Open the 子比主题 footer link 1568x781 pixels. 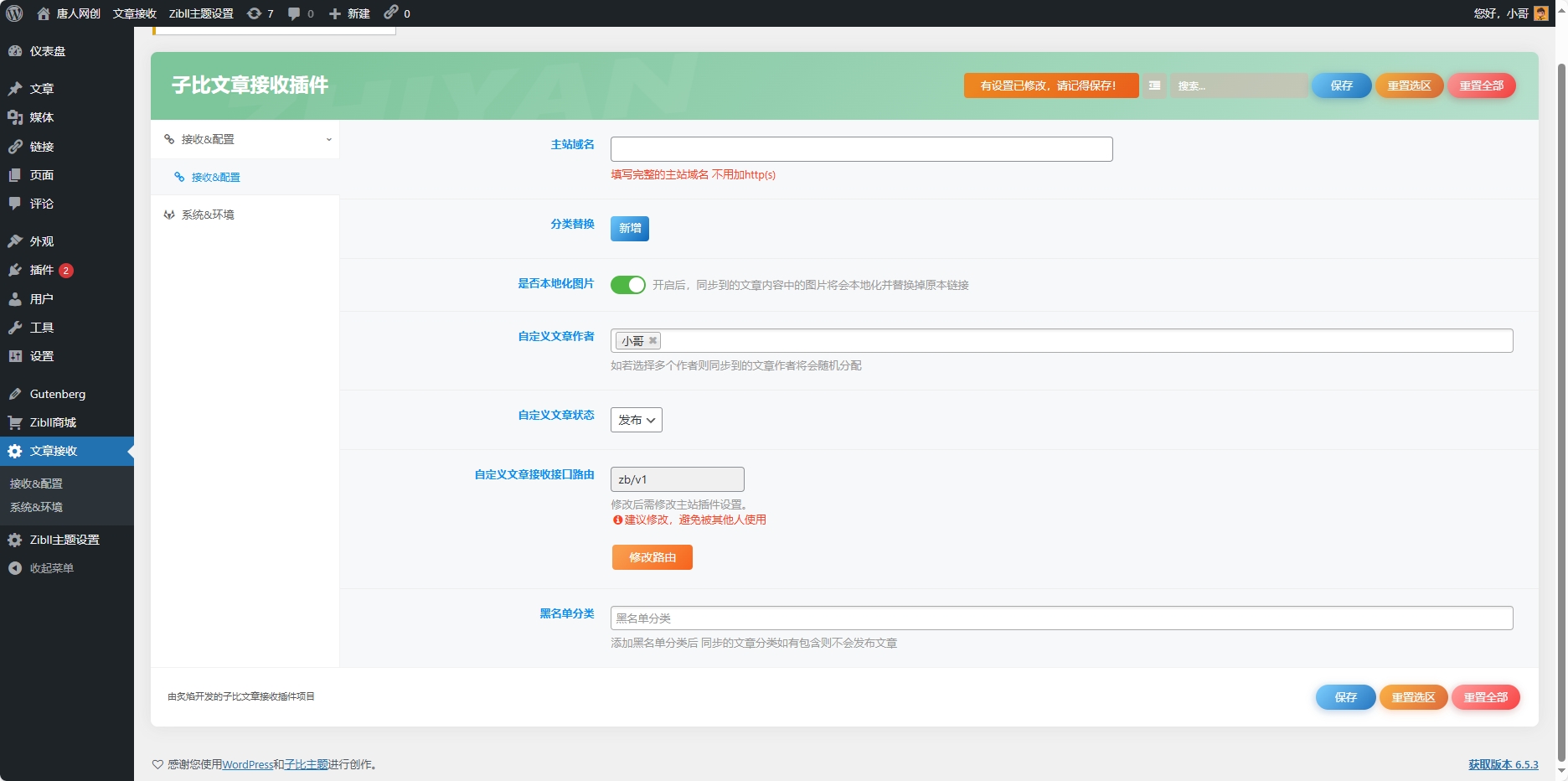pos(306,764)
